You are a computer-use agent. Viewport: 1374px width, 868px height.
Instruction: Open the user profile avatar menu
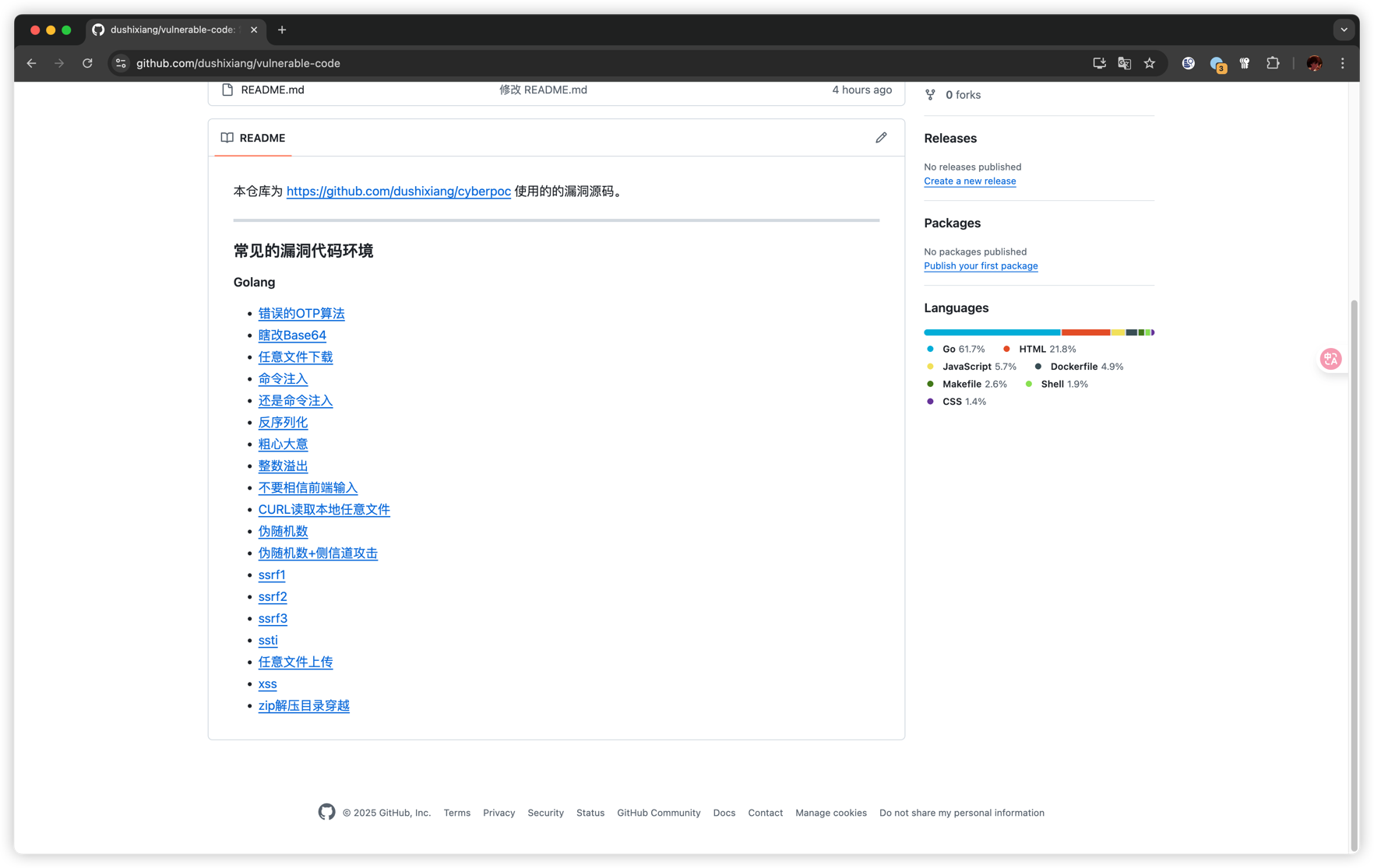coord(1314,63)
